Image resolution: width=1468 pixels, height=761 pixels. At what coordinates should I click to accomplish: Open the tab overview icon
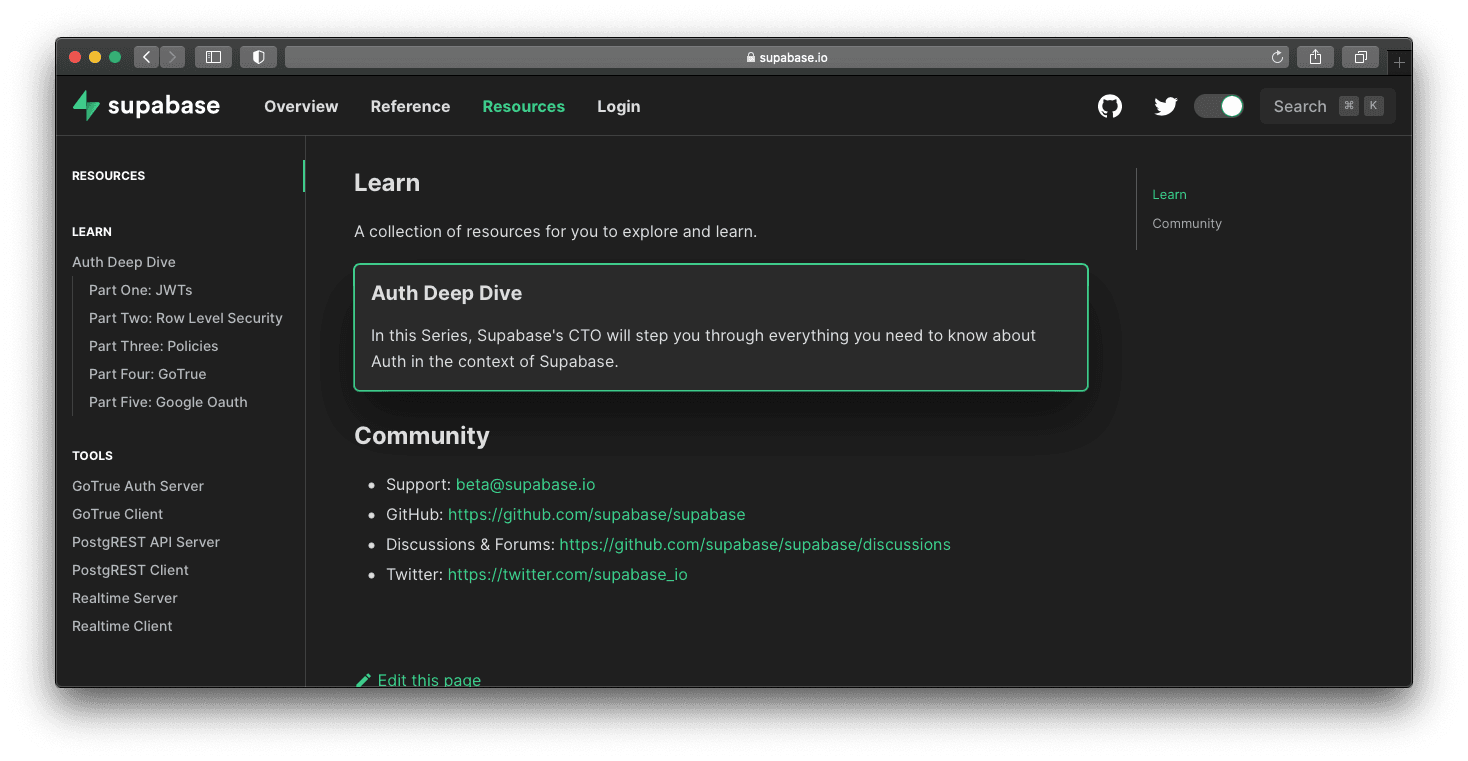click(x=1360, y=57)
